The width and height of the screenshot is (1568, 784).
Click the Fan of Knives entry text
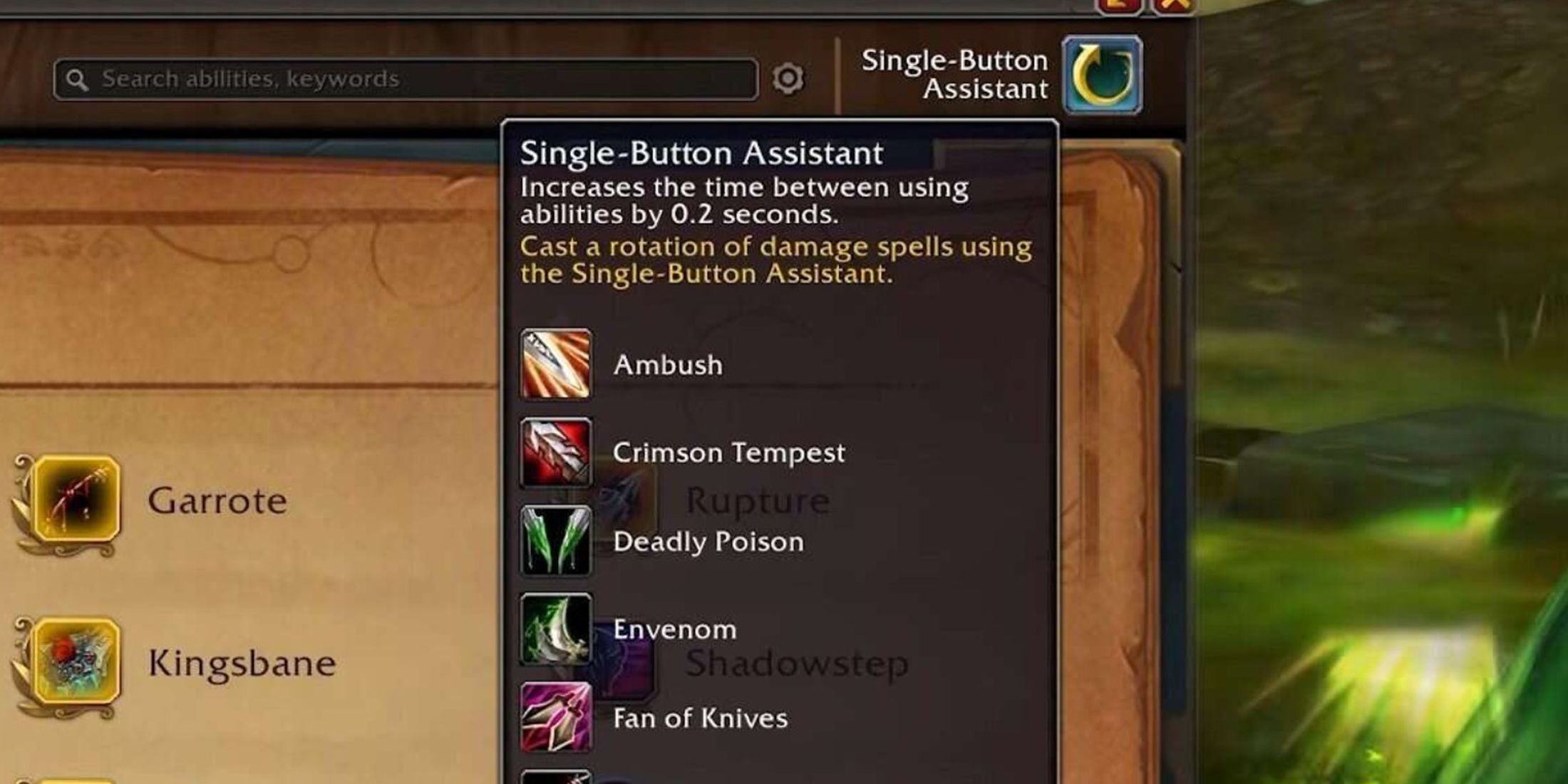click(x=701, y=718)
